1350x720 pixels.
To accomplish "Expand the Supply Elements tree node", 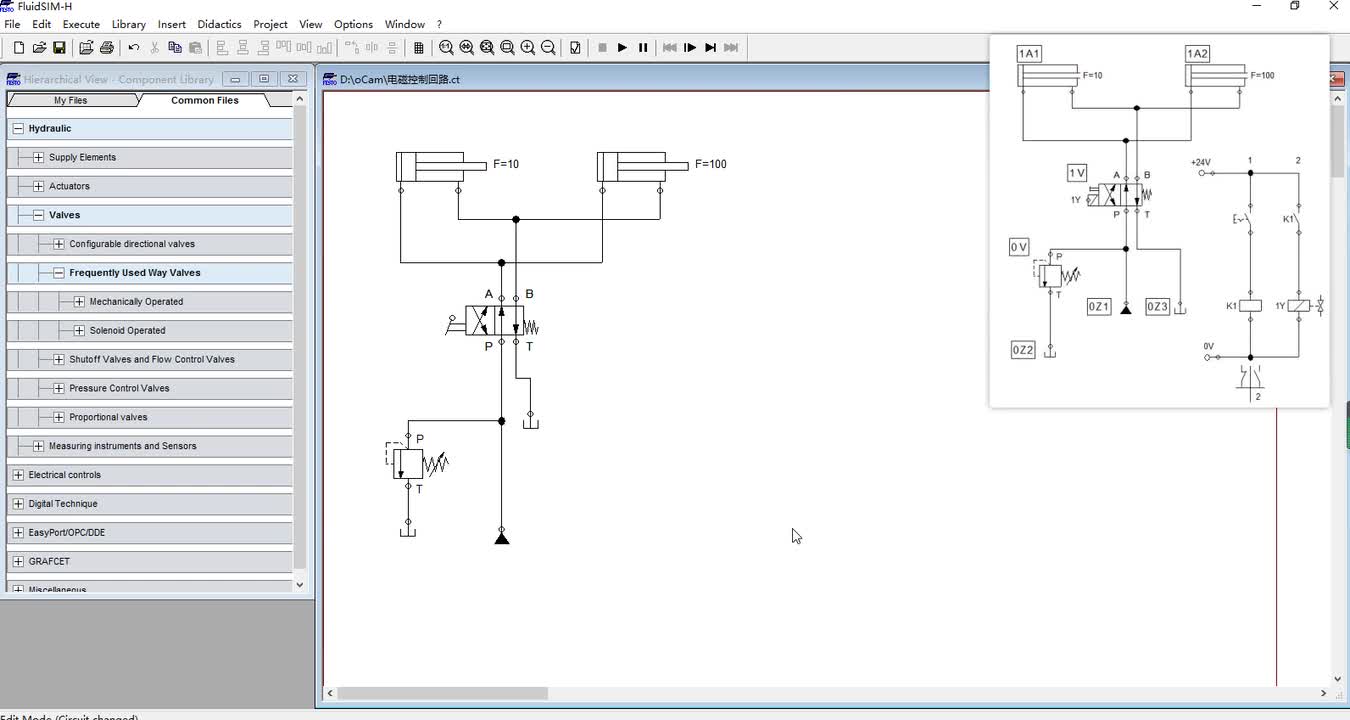I will [x=38, y=157].
